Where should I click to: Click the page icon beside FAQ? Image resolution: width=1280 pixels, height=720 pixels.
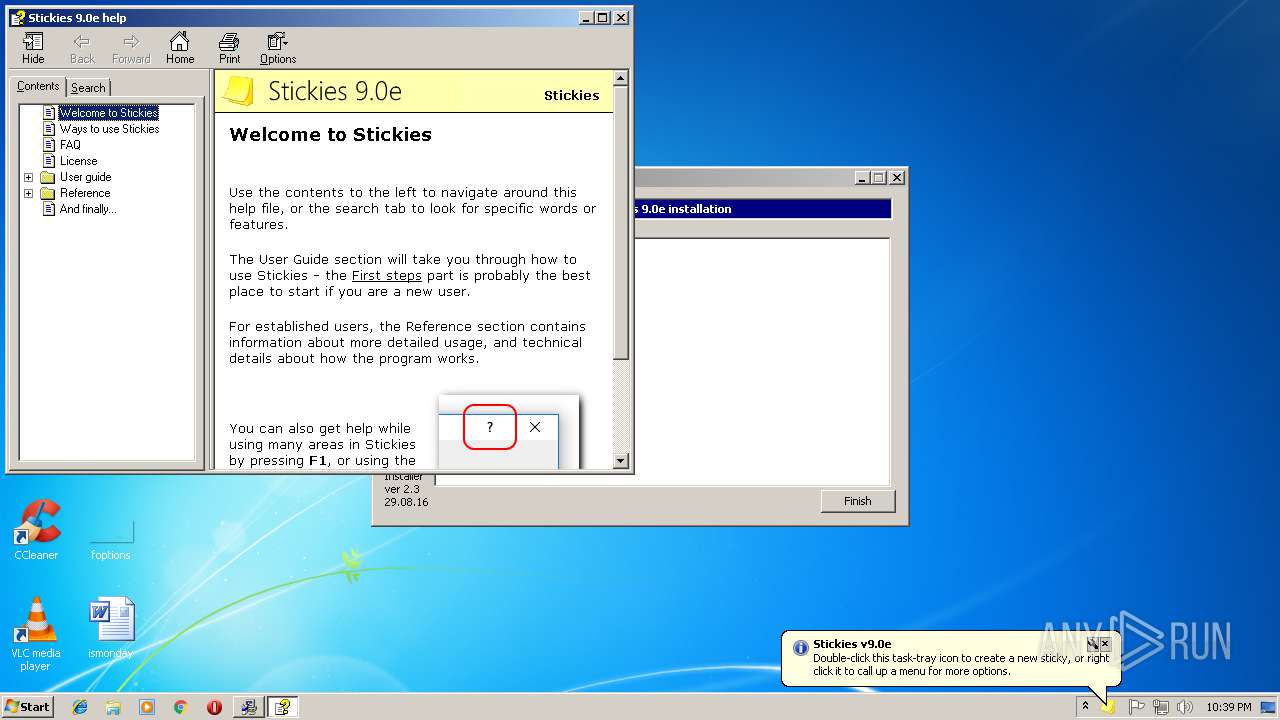click(x=49, y=145)
